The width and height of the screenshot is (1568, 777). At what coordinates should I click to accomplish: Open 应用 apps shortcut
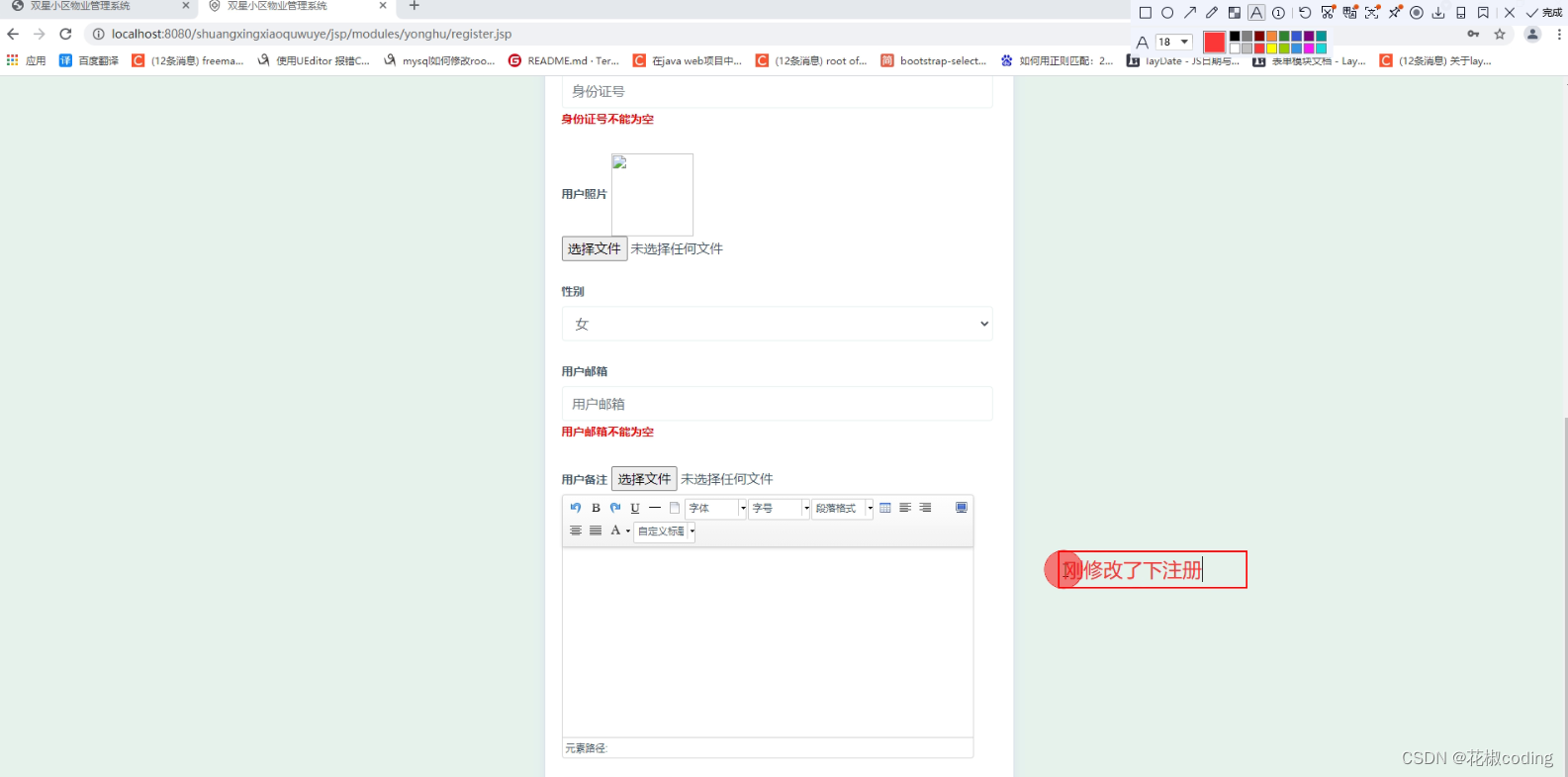[x=27, y=60]
